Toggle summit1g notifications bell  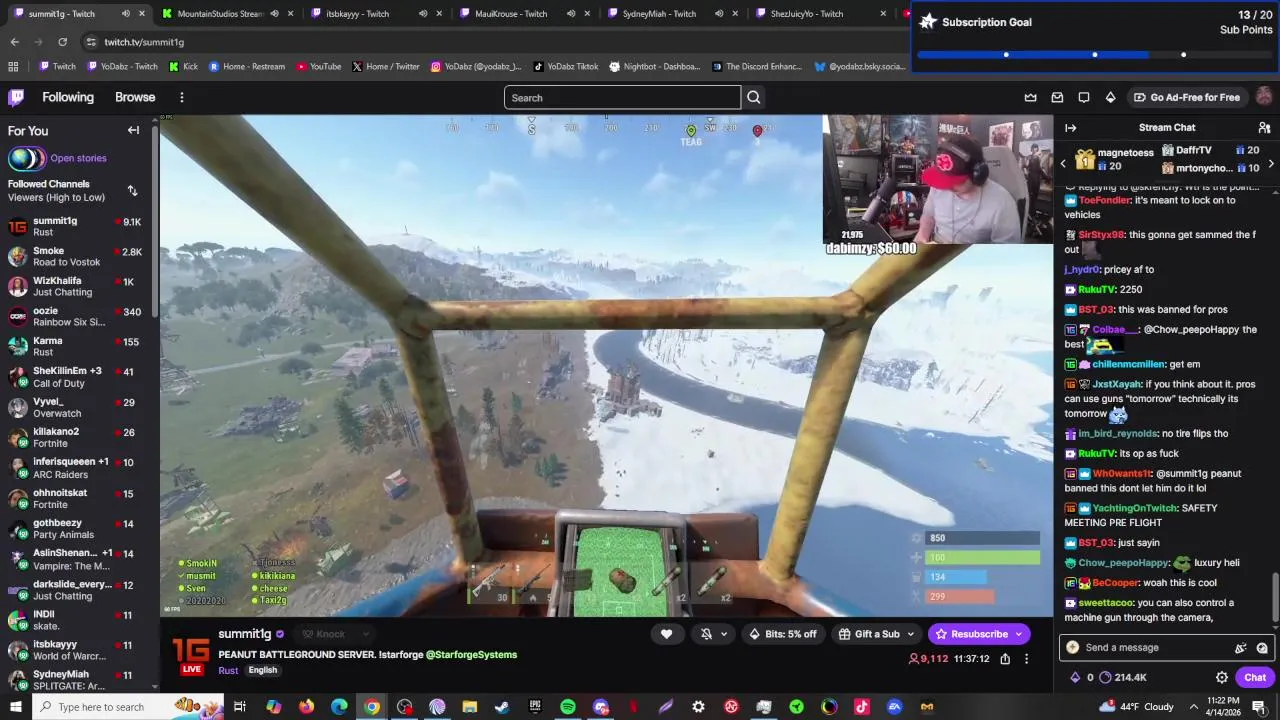(x=706, y=634)
